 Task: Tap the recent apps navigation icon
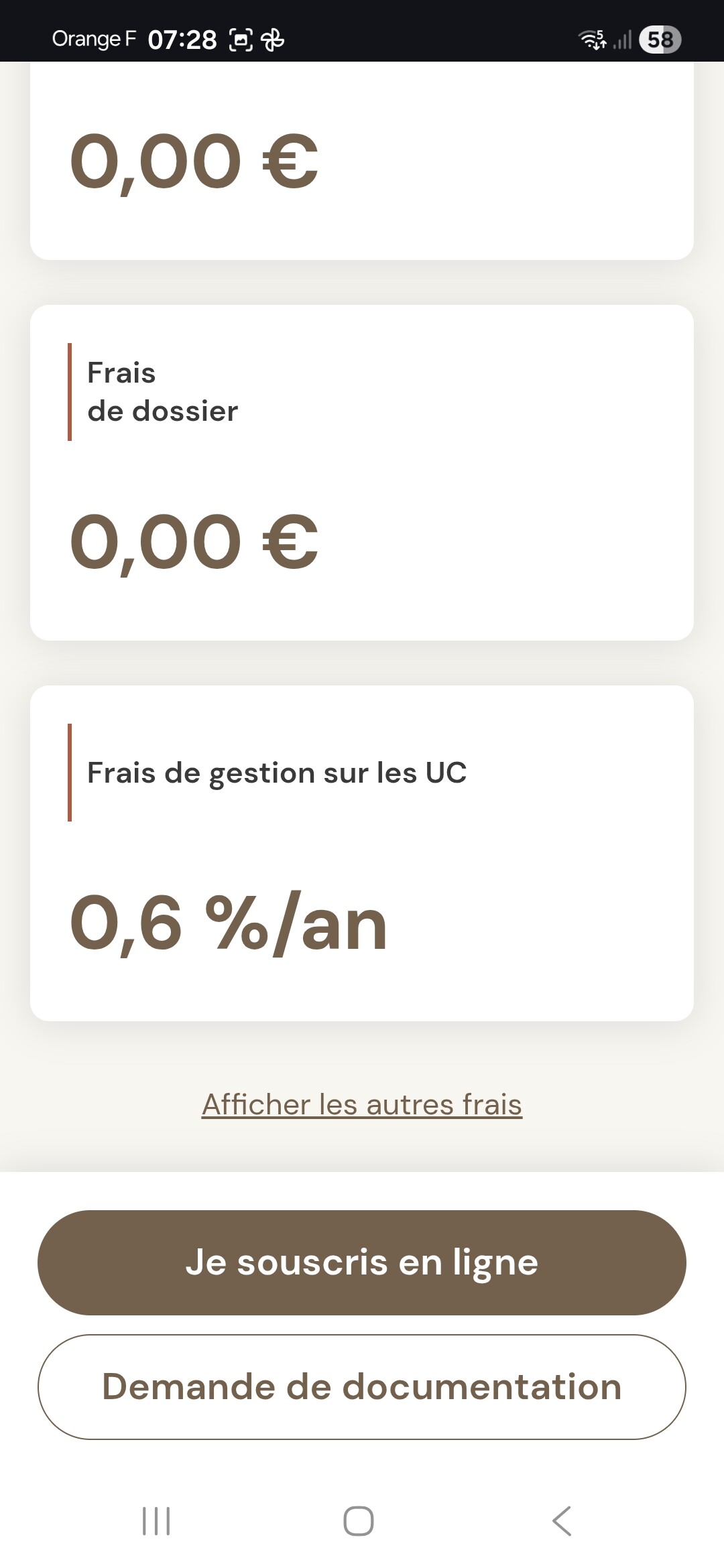[156, 1520]
